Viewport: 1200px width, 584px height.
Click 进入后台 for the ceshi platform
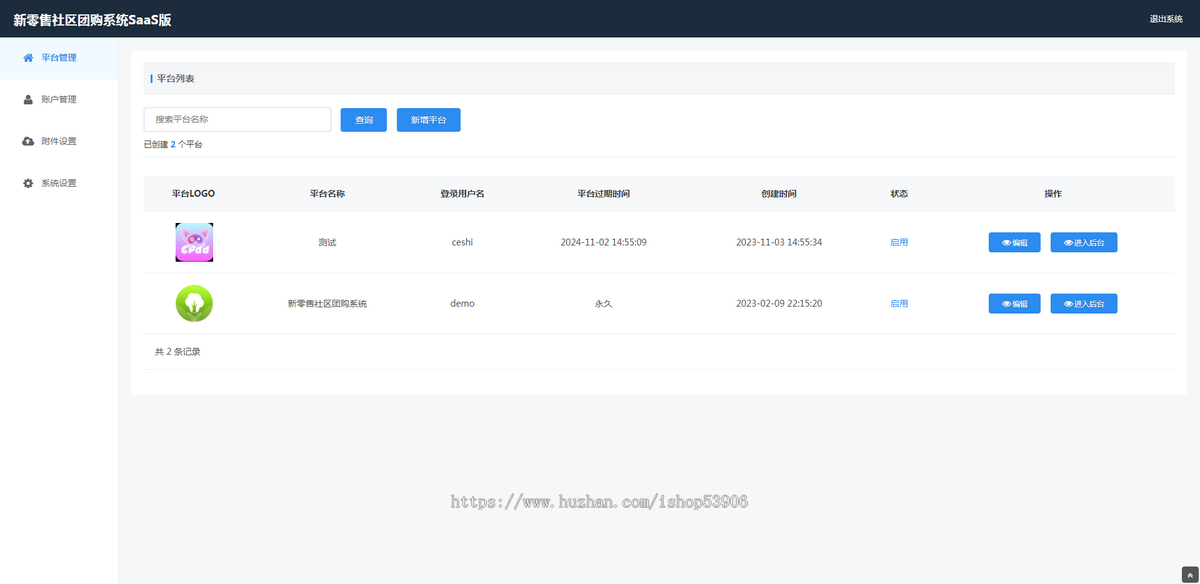point(1083,243)
